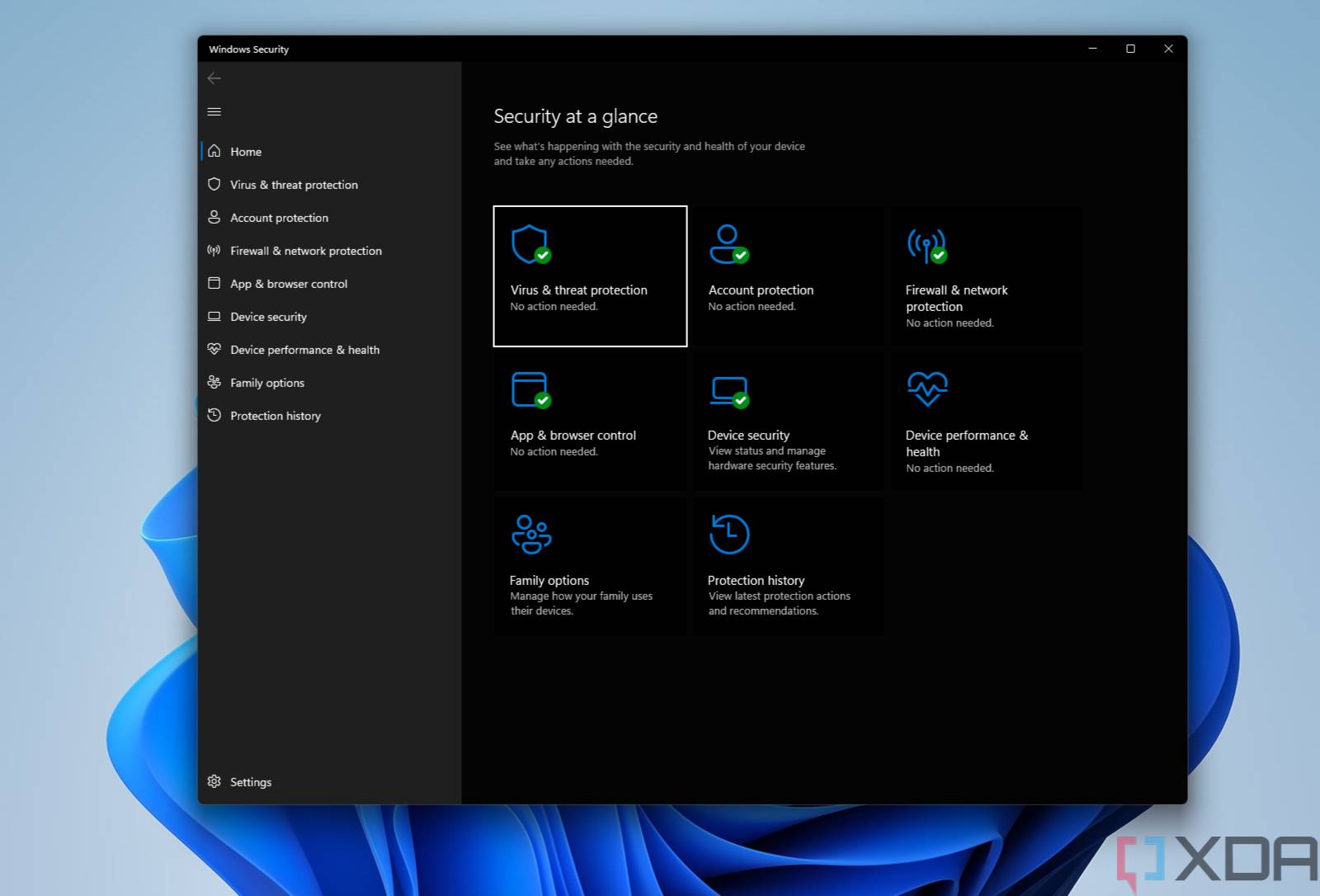Open the Protection history clock tile icon

[729, 535]
